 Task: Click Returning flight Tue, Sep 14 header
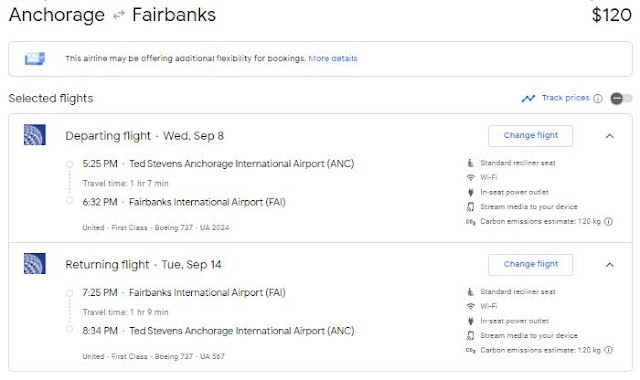pyautogui.click(x=143, y=265)
